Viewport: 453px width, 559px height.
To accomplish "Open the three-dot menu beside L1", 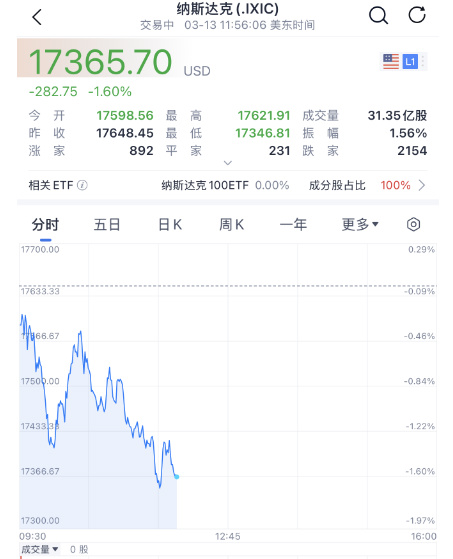I will (423, 62).
